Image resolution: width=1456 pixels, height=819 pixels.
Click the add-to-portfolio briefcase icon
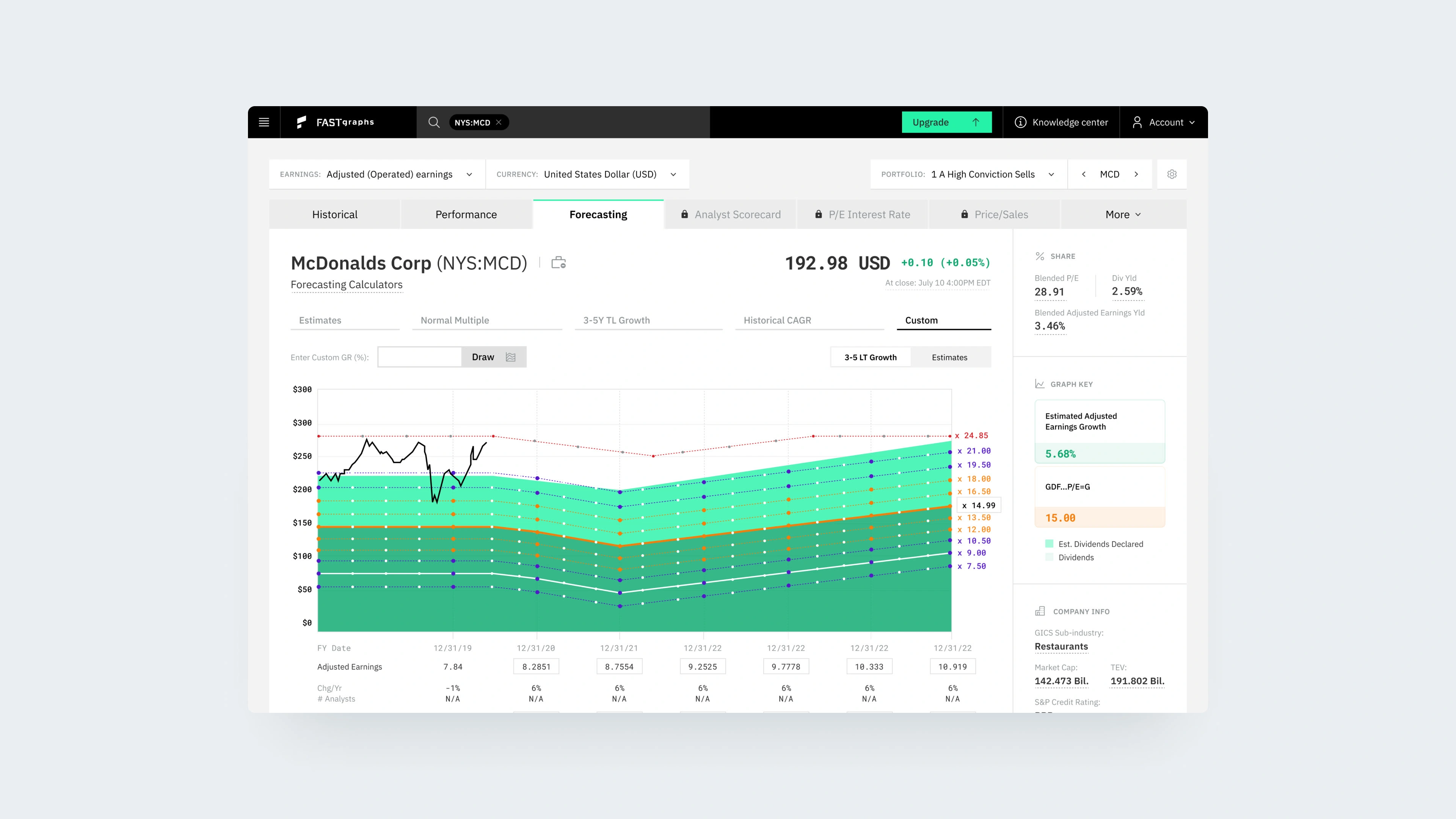click(559, 262)
